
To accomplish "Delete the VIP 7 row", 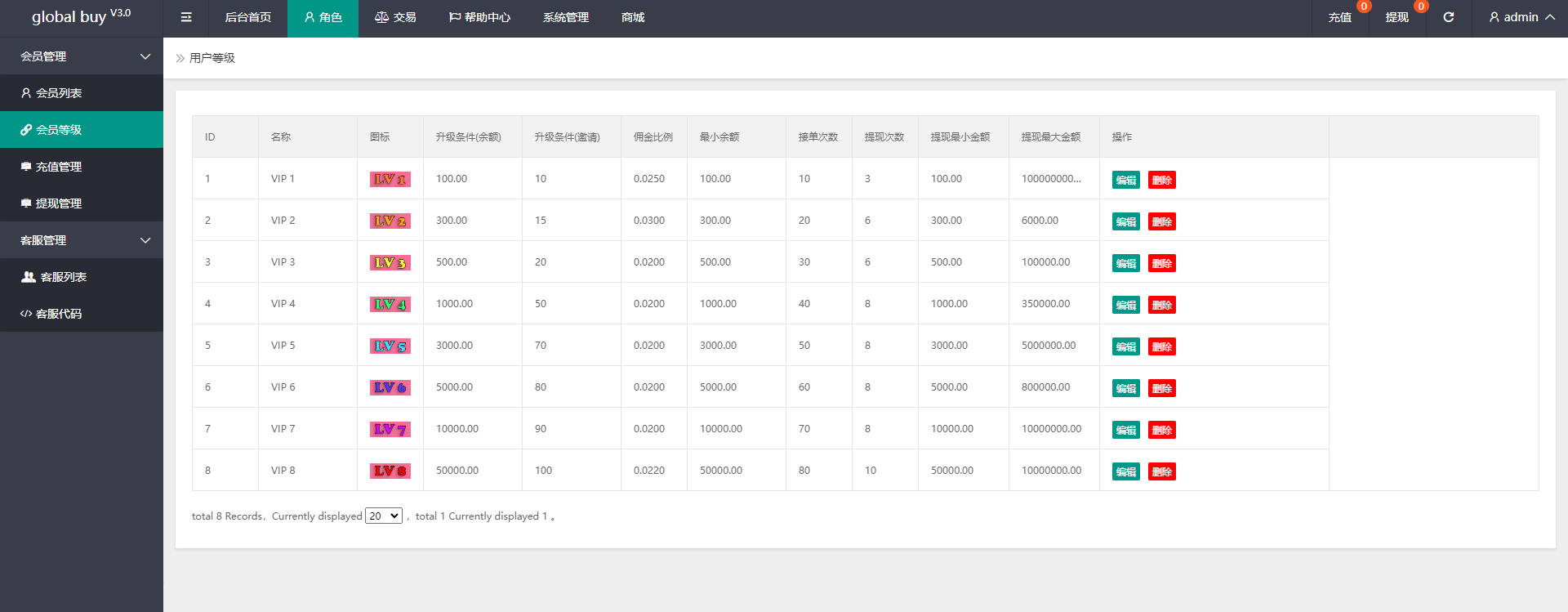I will pos(1162,430).
